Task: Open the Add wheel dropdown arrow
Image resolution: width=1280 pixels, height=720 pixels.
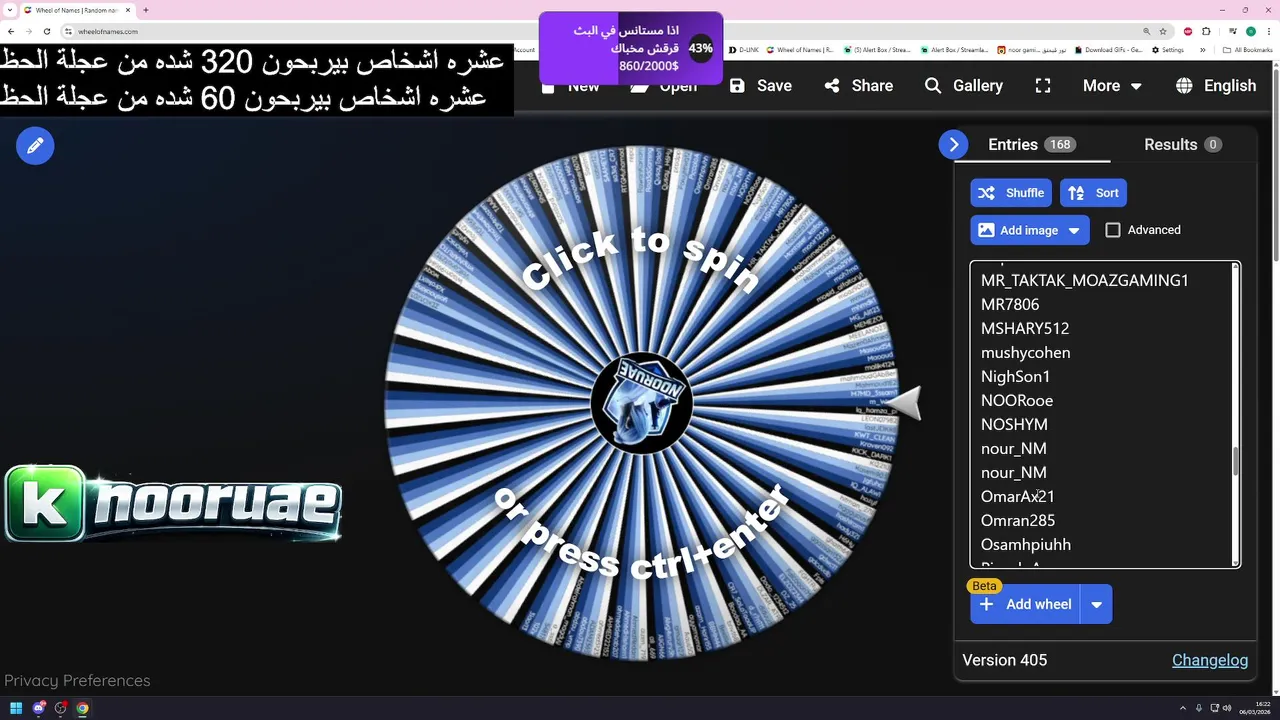Action: tap(1097, 604)
